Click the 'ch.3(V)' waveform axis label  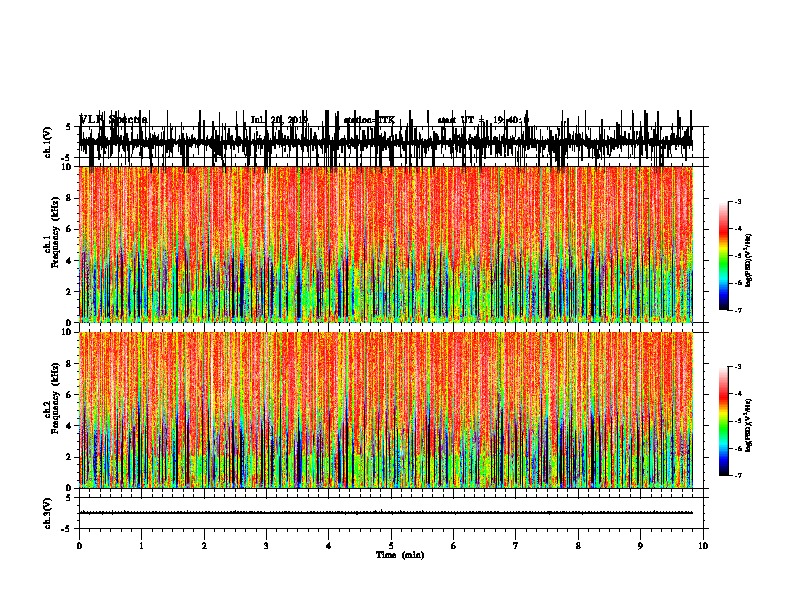(47, 513)
